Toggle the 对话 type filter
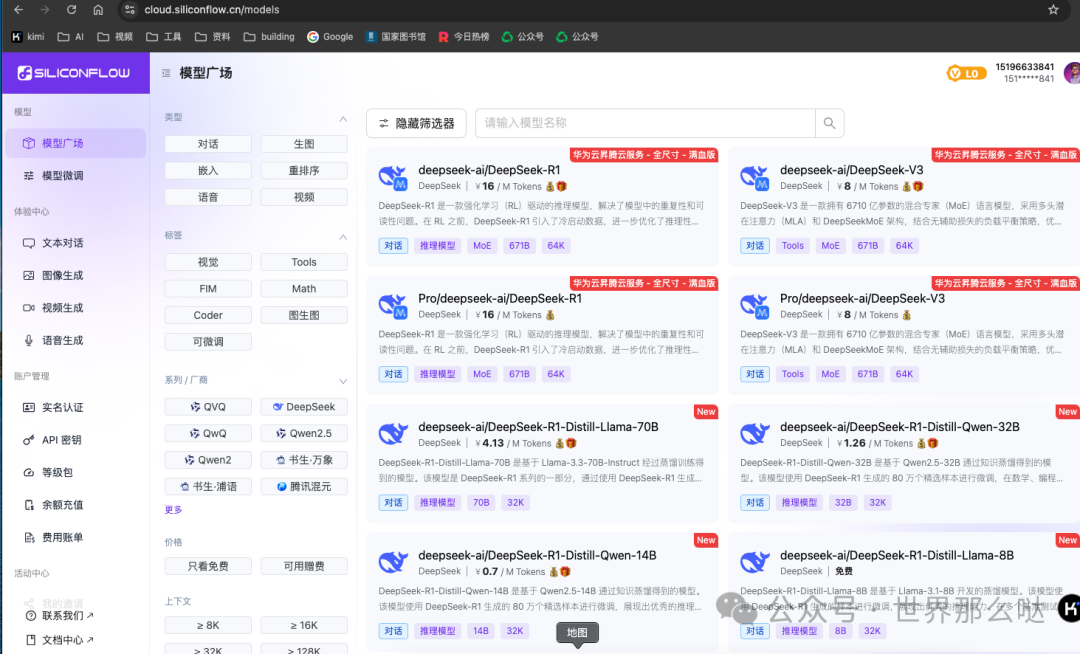1080x654 pixels. (208, 144)
